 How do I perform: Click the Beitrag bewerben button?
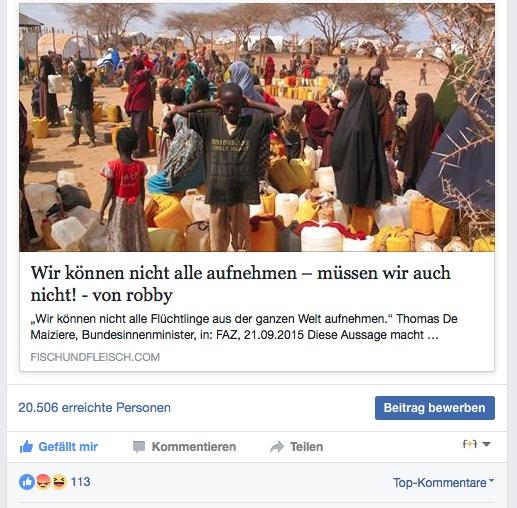(435, 408)
